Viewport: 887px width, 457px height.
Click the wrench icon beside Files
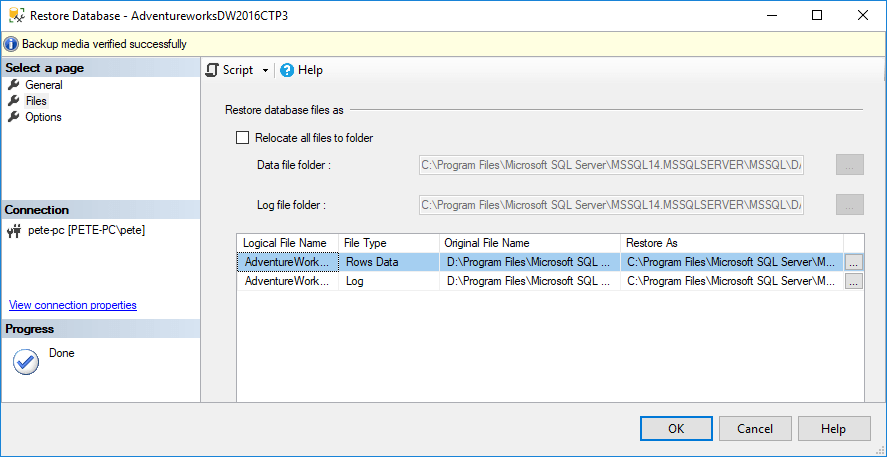[x=14, y=101]
